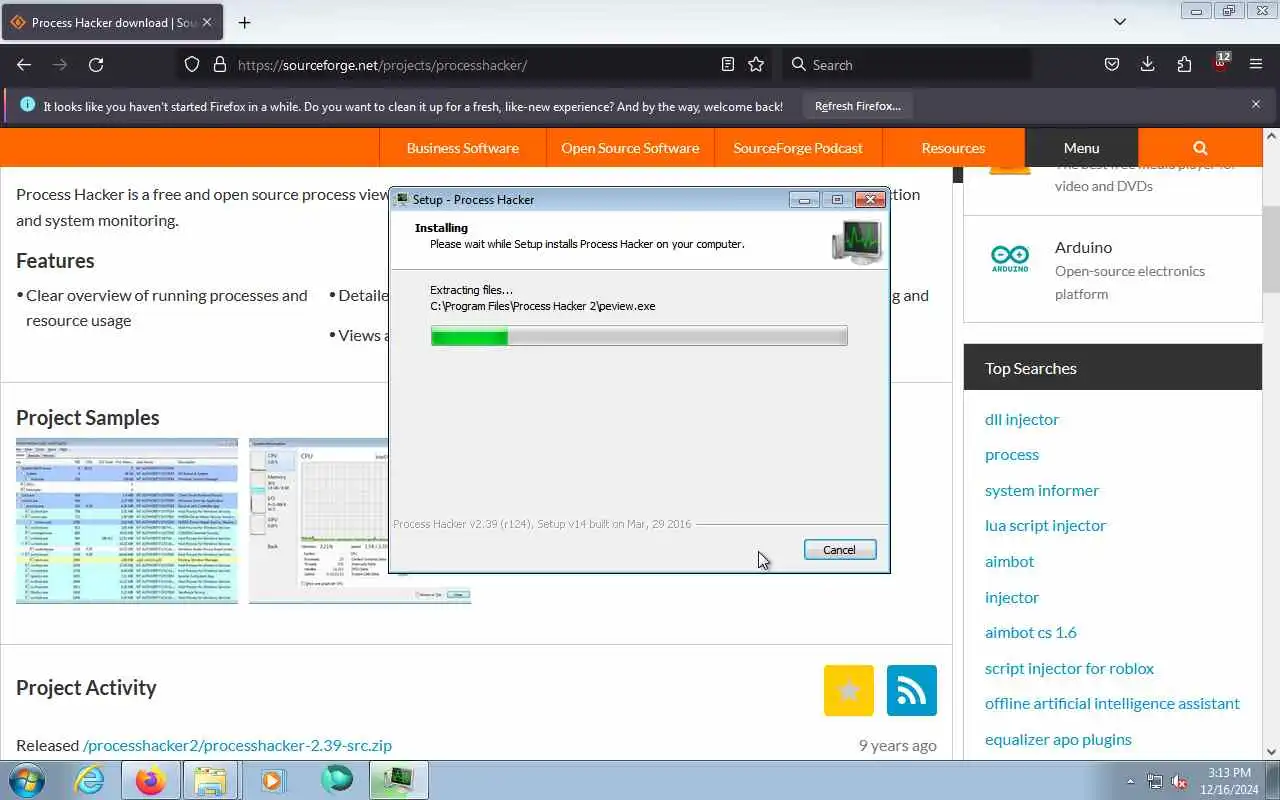Click the blue RSS feed icon
1280x800 pixels.
click(912, 690)
